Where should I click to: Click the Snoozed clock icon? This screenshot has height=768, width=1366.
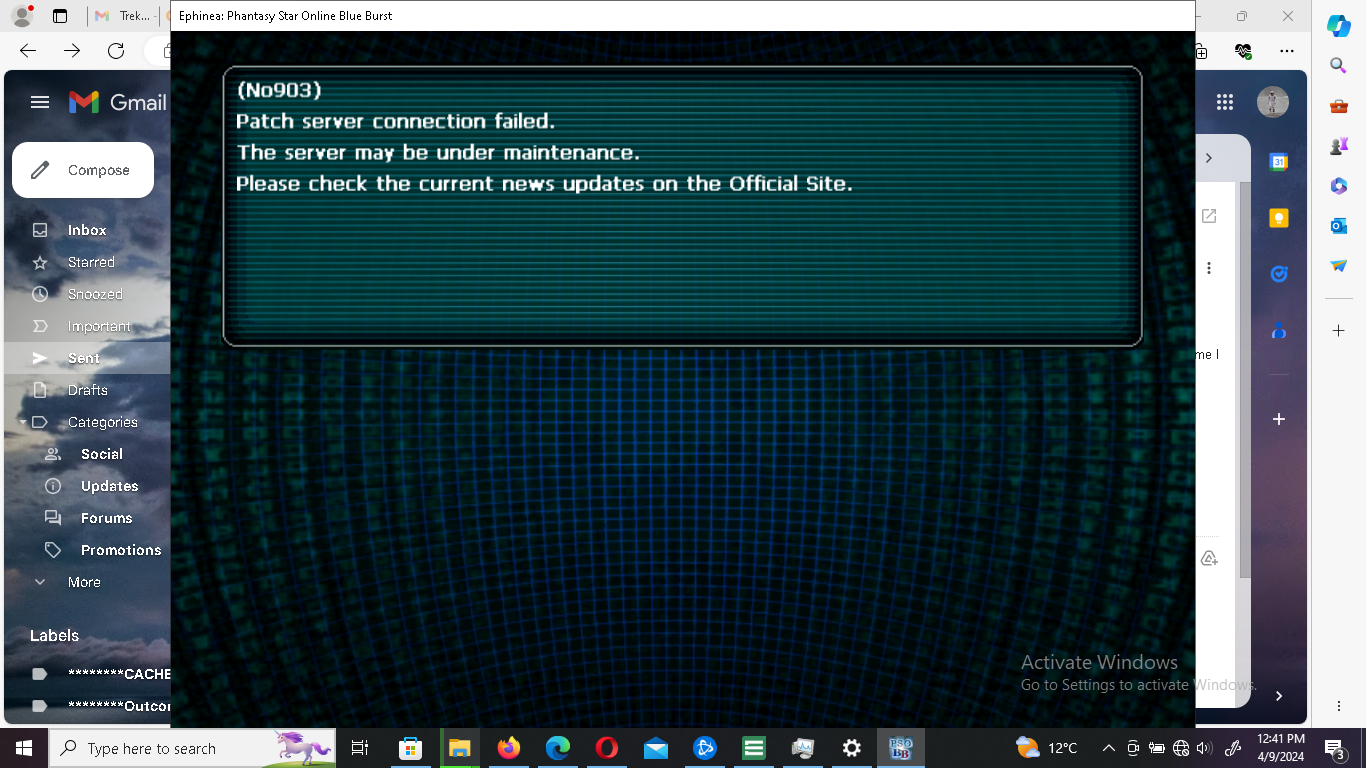point(40,294)
